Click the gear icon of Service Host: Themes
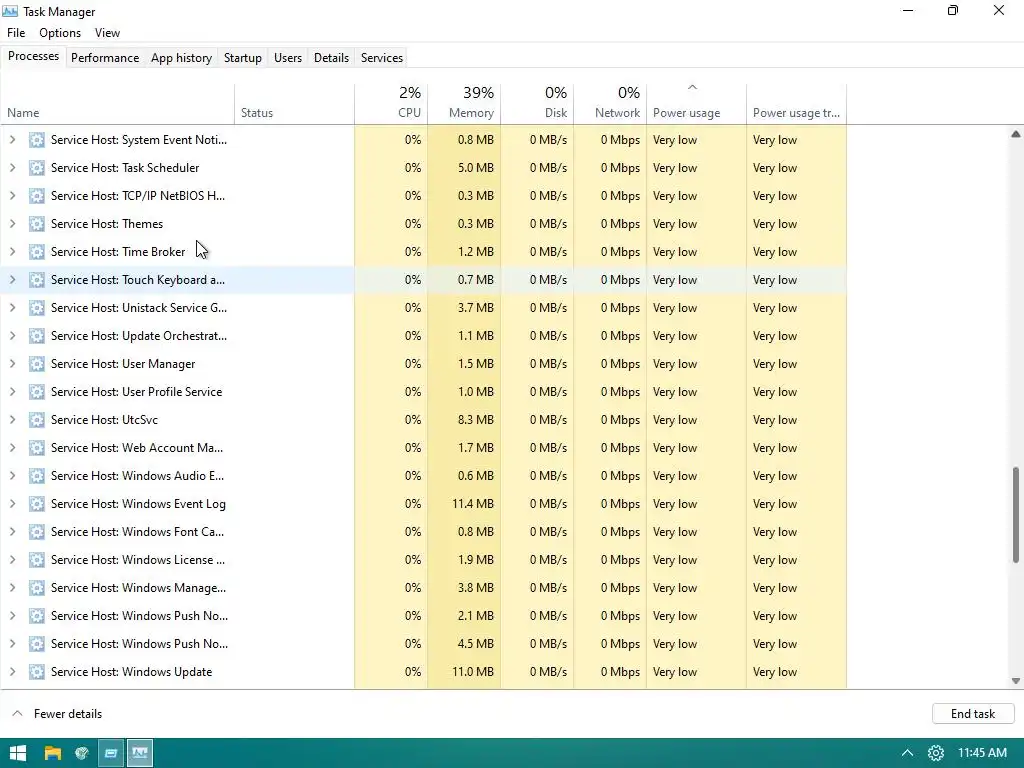 click(37, 224)
